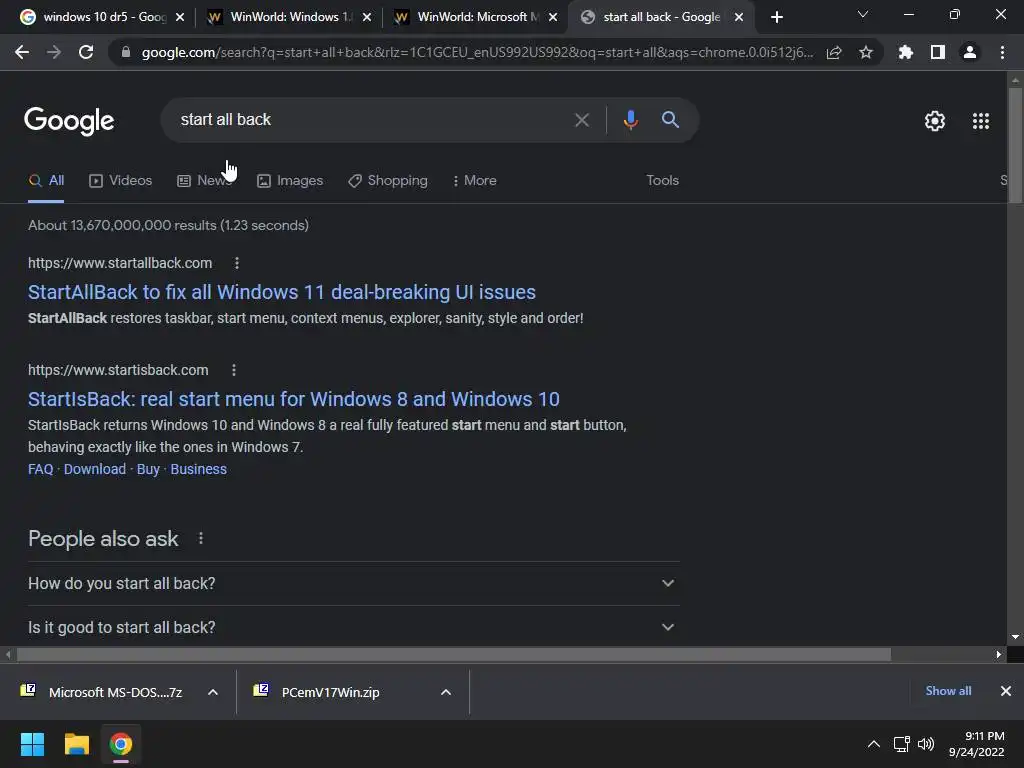The image size is (1024, 768).
Task: Open the More search categories menu
Action: (x=475, y=181)
